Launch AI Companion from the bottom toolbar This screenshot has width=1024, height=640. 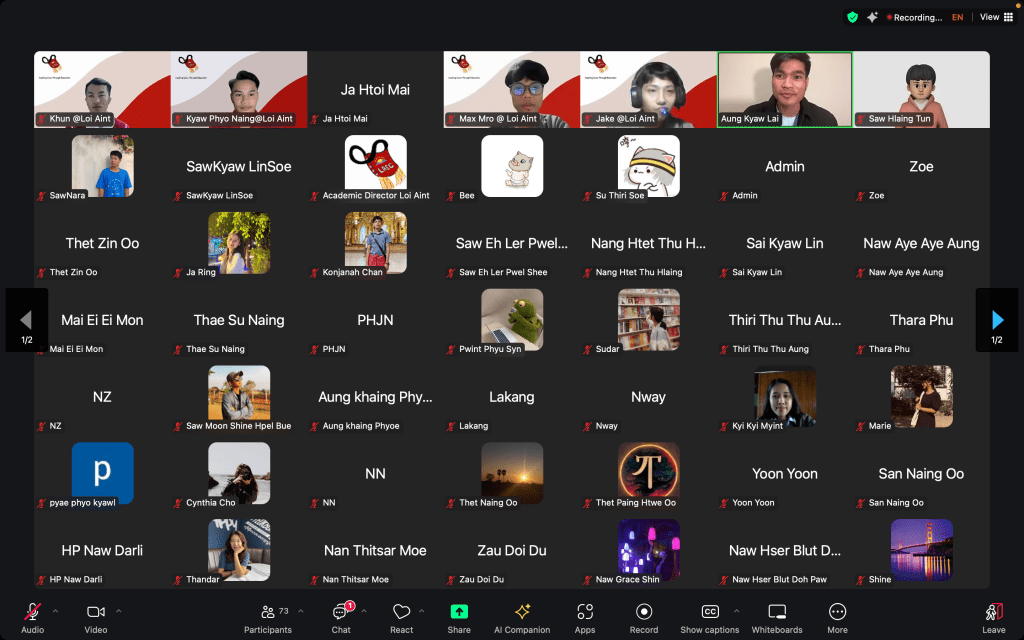[521, 618]
